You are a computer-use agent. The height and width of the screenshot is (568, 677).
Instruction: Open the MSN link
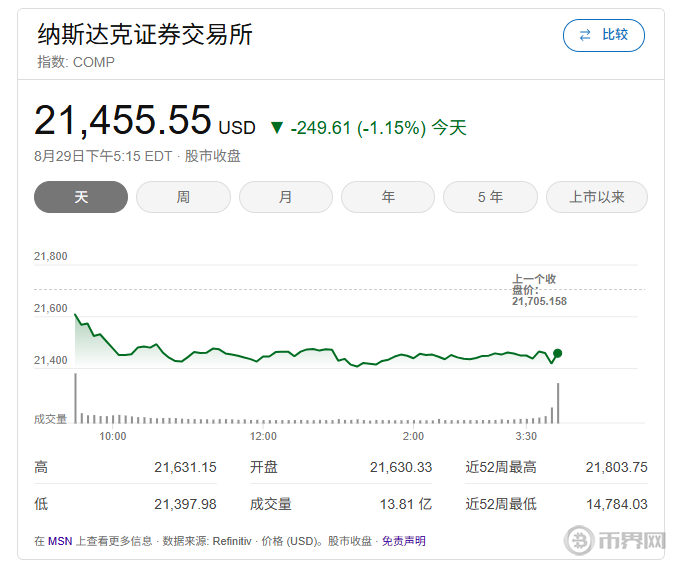60,541
